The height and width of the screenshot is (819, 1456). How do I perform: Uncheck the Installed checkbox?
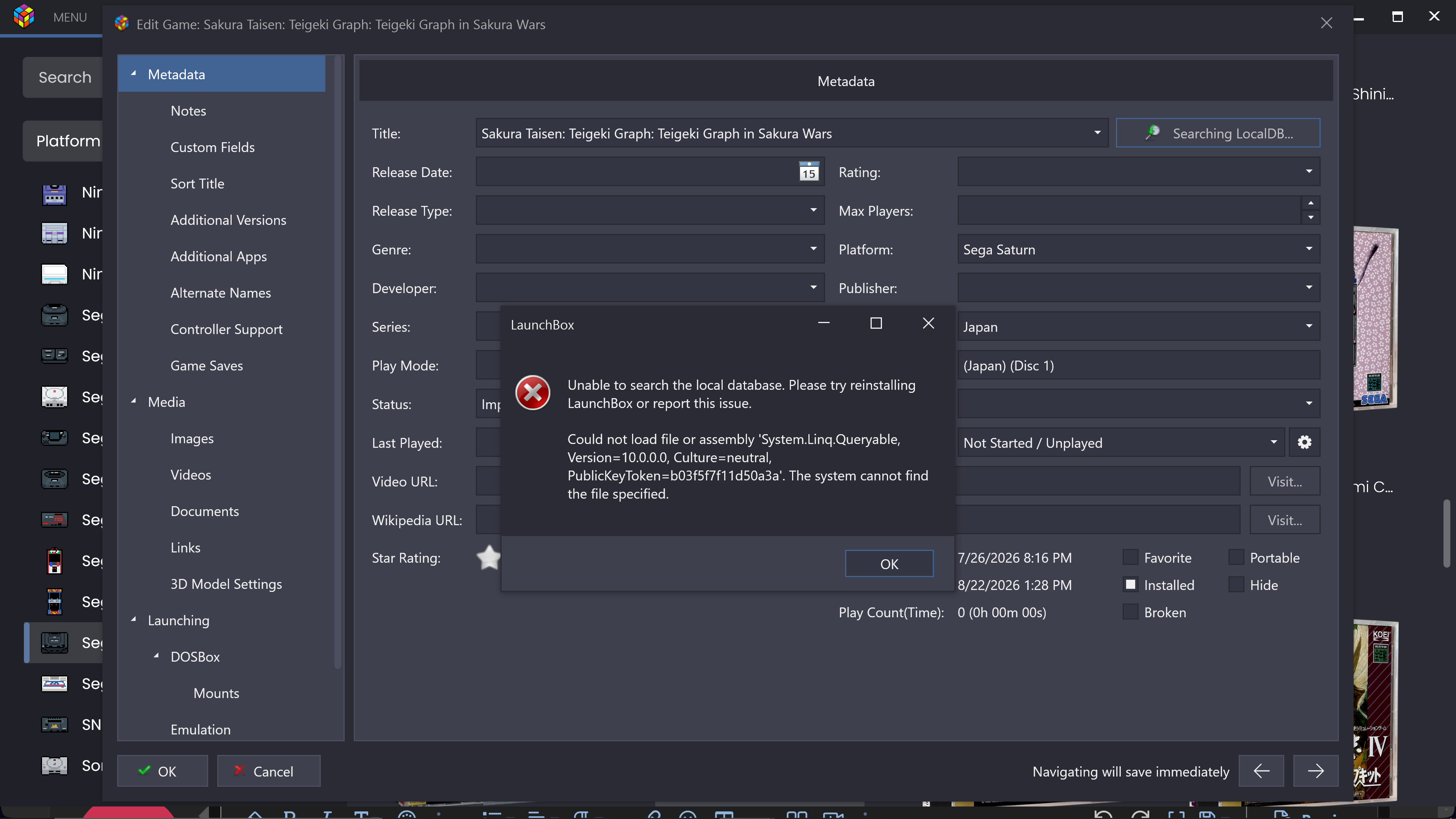(x=1130, y=584)
